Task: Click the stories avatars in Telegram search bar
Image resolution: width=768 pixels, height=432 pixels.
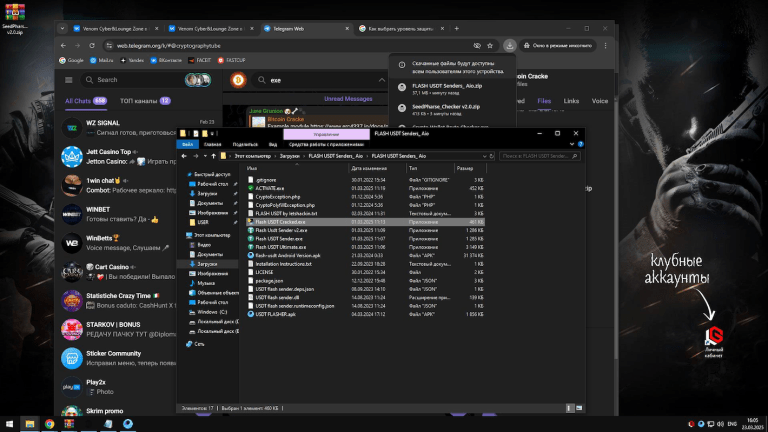Action: (x=198, y=80)
